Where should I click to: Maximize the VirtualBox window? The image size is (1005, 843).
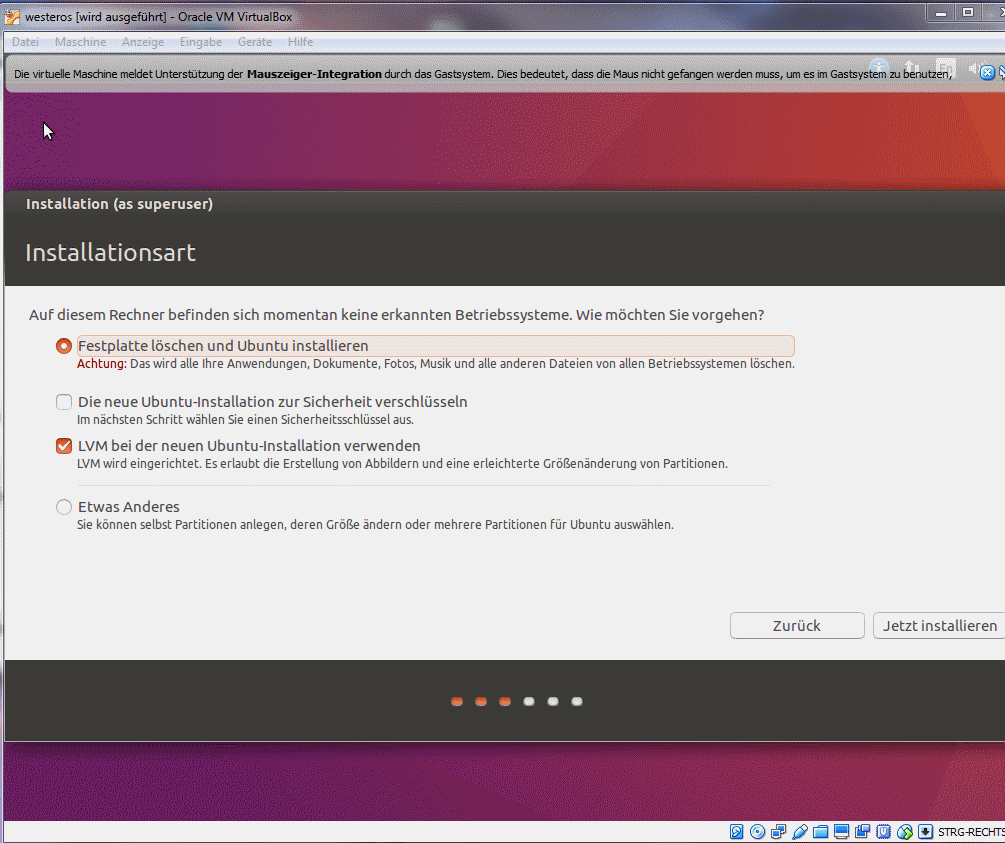pyautogui.click(x=968, y=13)
